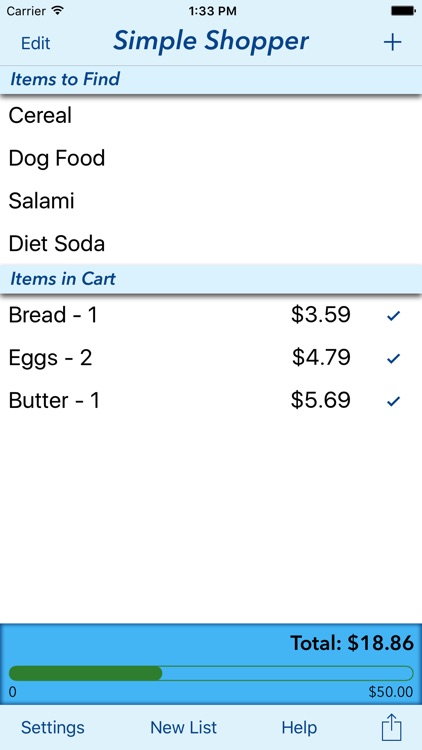Open the Help screen
The height and width of the screenshot is (750, 422).
[299, 728]
